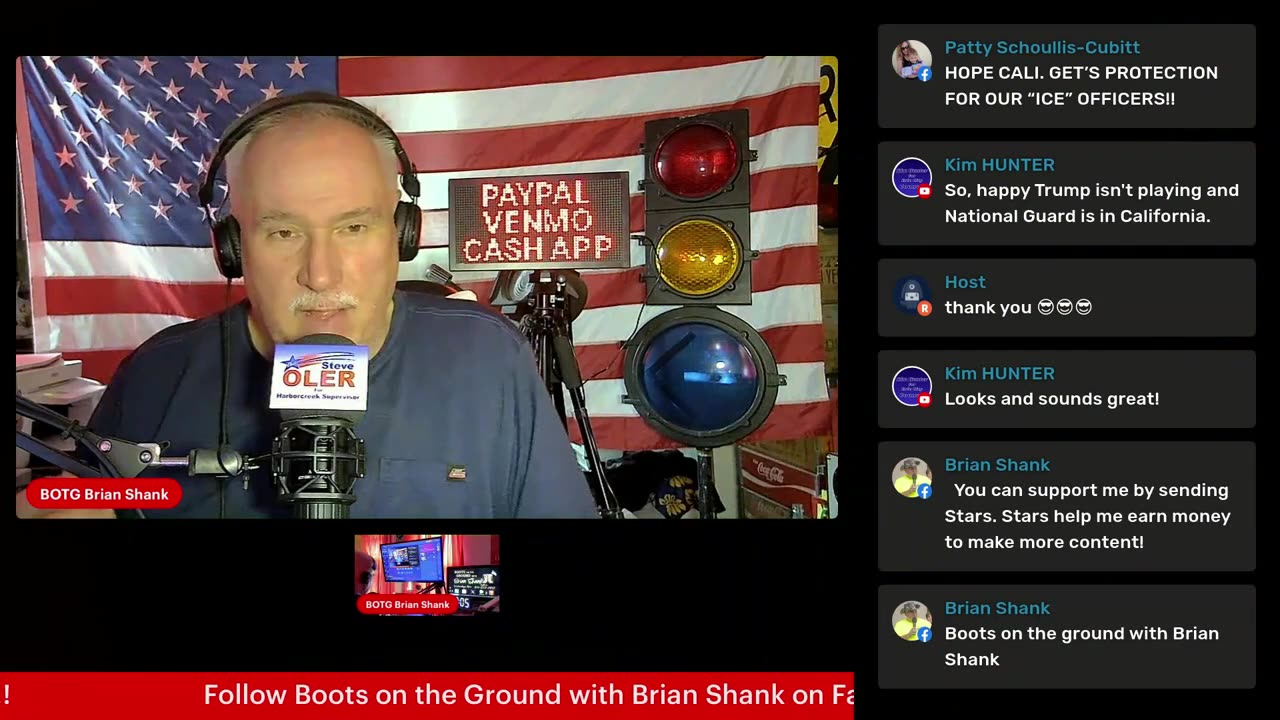Click Patty Schoullis-Cubitt's profile avatar
Image resolution: width=1280 pixels, height=720 pixels.
(911, 60)
